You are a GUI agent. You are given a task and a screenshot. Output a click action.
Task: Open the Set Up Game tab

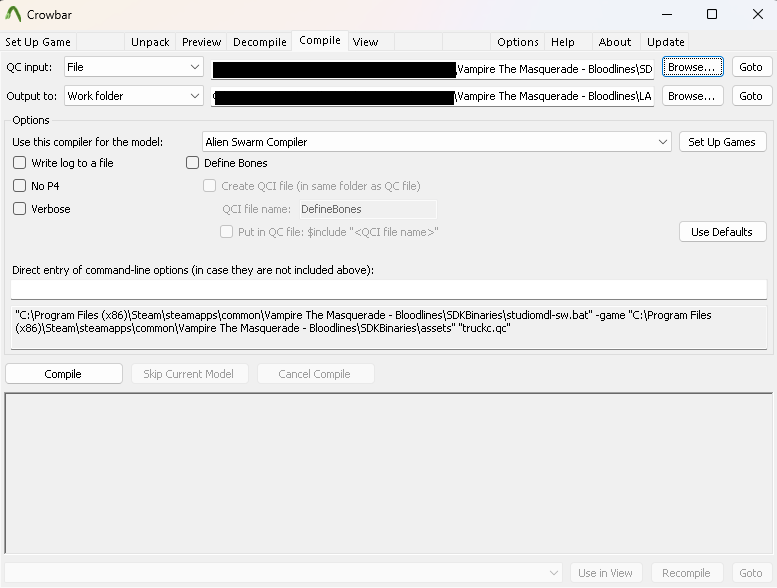pos(38,42)
